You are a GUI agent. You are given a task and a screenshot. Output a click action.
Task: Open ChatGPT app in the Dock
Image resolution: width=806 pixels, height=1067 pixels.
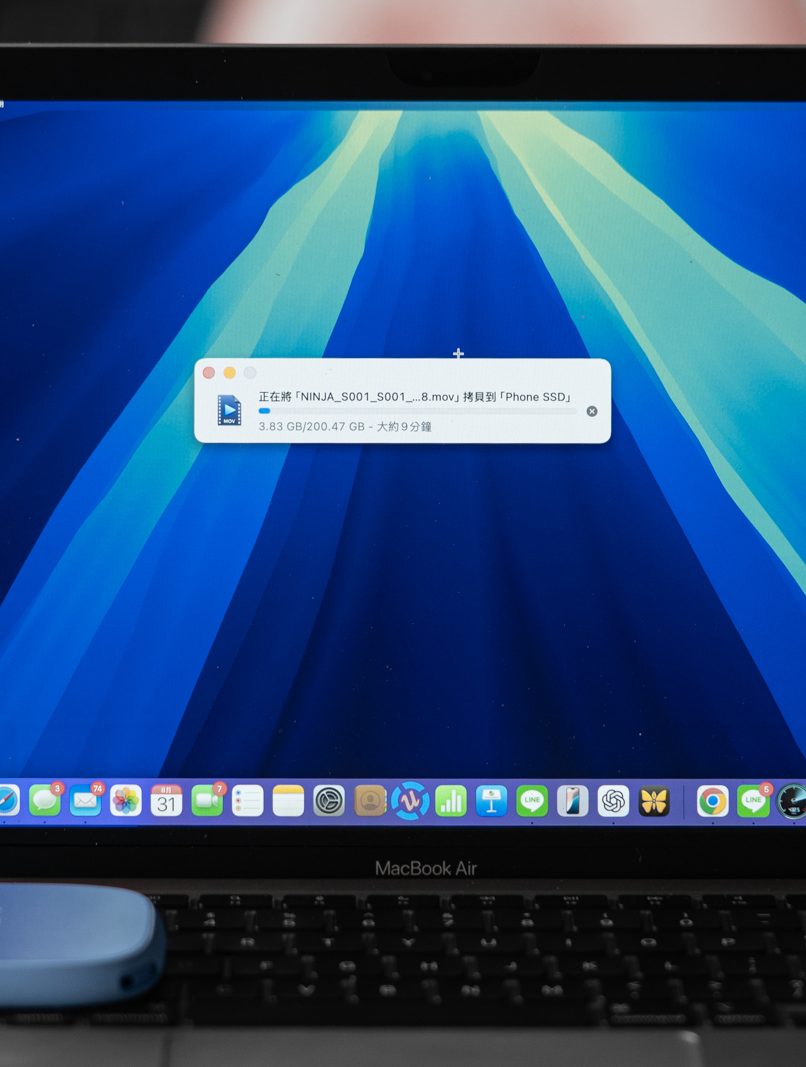pyautogui.click(x=613, y=800)
